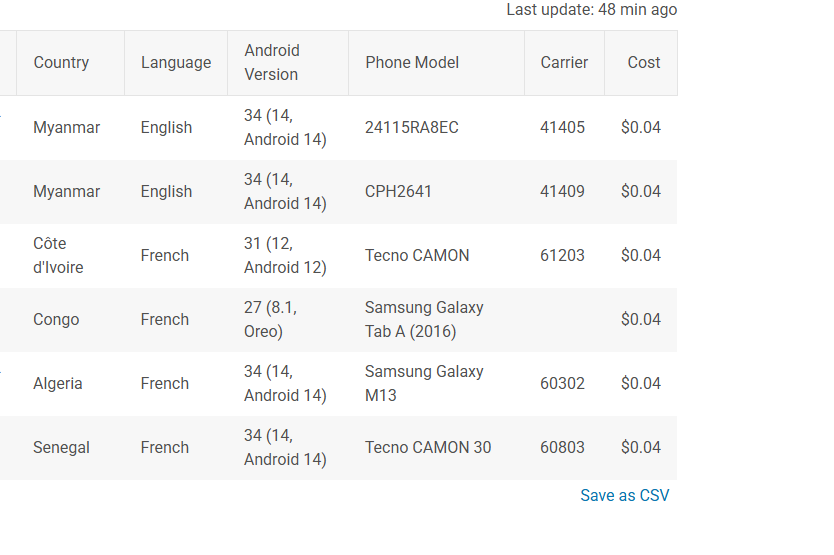834x555 pixels.
Task: Click carrier code 60803
Action: pyautogui.click(x=562, y=447)
